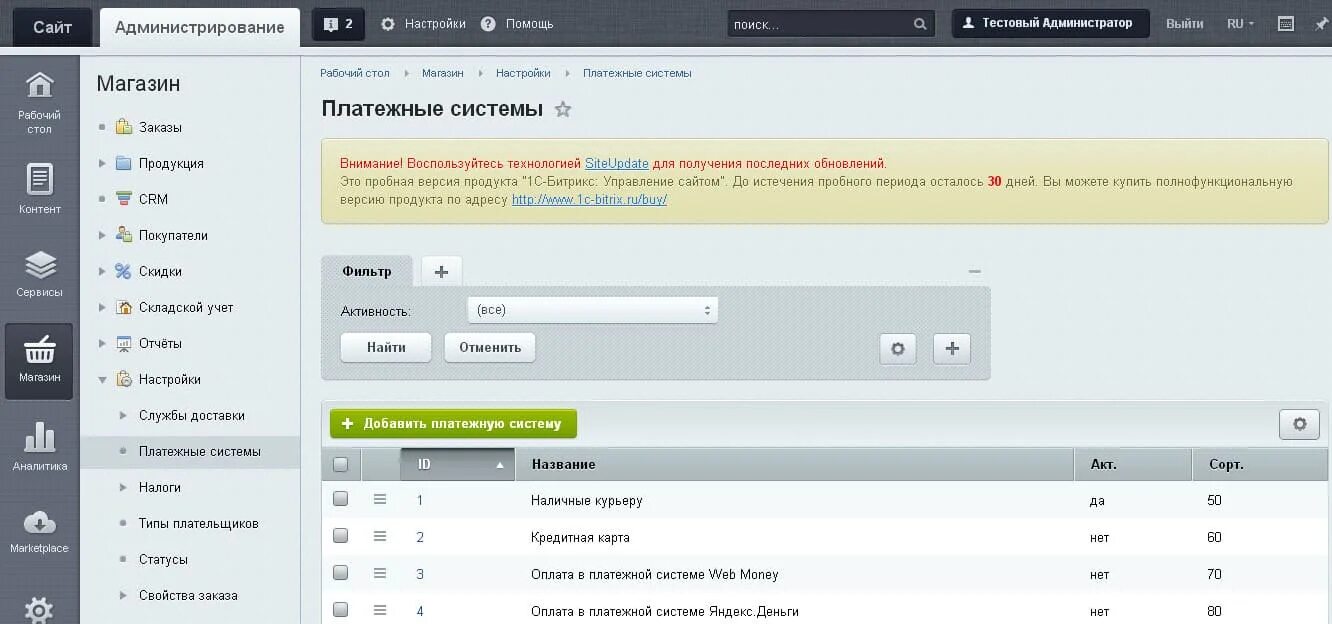Open row menu for Кредитная карта
1332x624 pixels.
[x=380, y=536]
